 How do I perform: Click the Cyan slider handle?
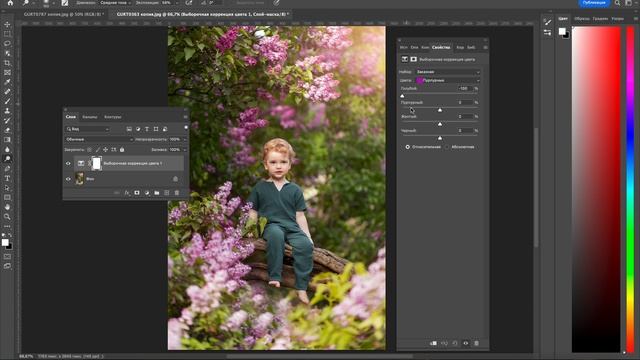[x=402, y=96]
